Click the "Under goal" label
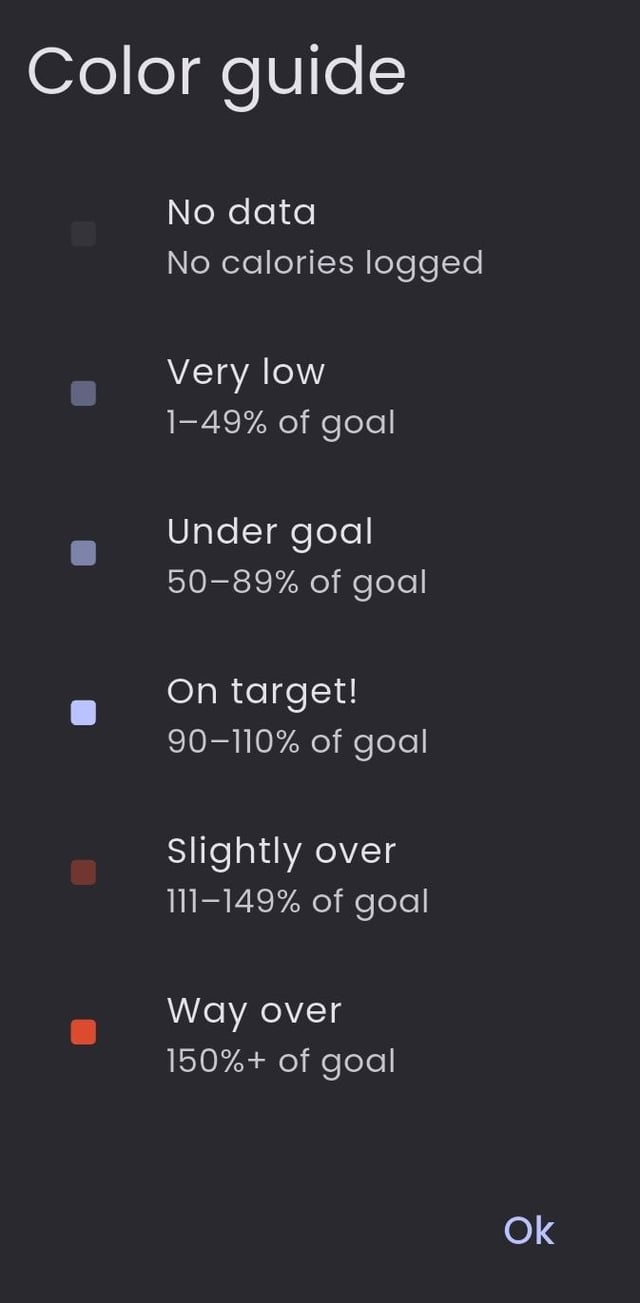Screen dimensions: 640x1303 click(x=270, y=532)
